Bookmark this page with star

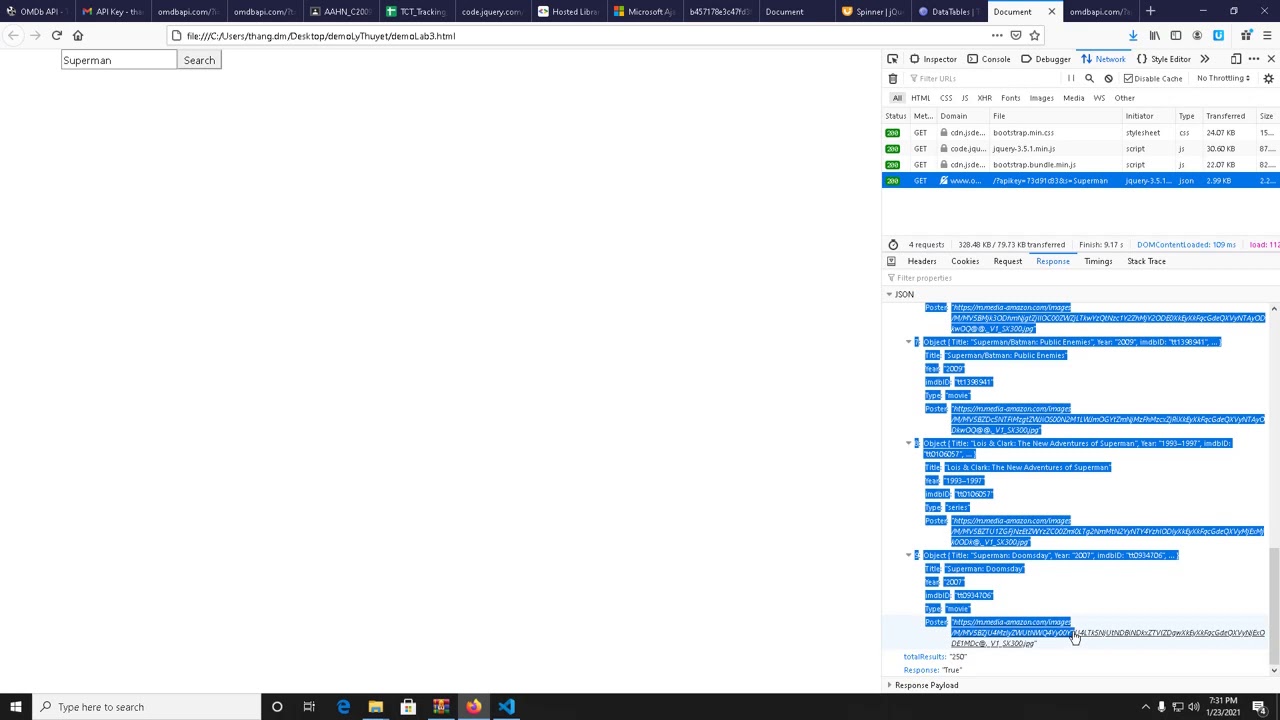pyautogui.click(x=1035, y=36)
